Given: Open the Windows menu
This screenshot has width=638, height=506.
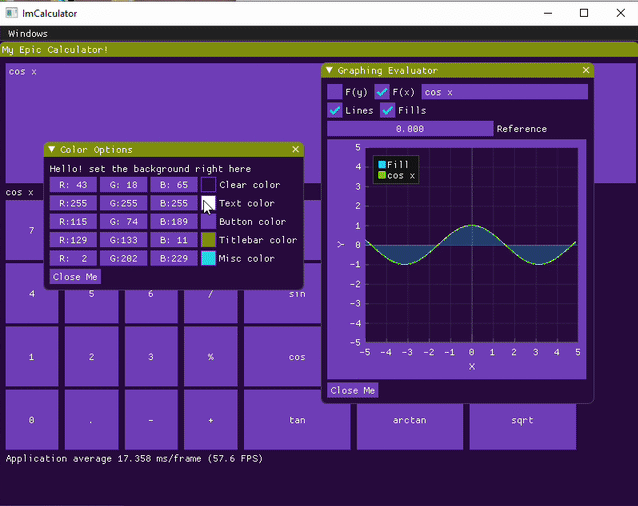Looking at the screenshot, I should coord(28,33).
